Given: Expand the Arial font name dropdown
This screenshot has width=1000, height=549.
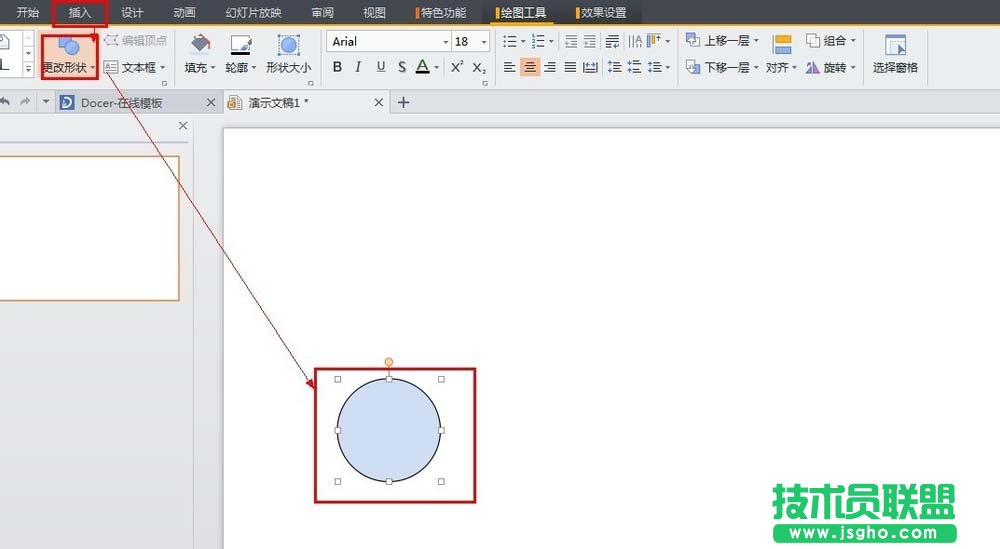Looking at the screenshot, I should pyautogui.click(x=445, y=42).
